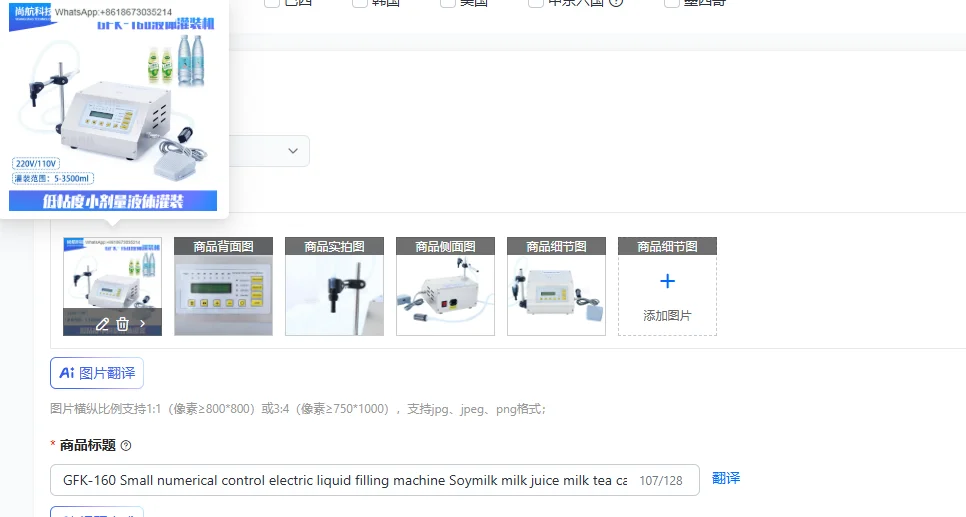Toggle the 韩国 checkbox

click(x=360, y=2)
